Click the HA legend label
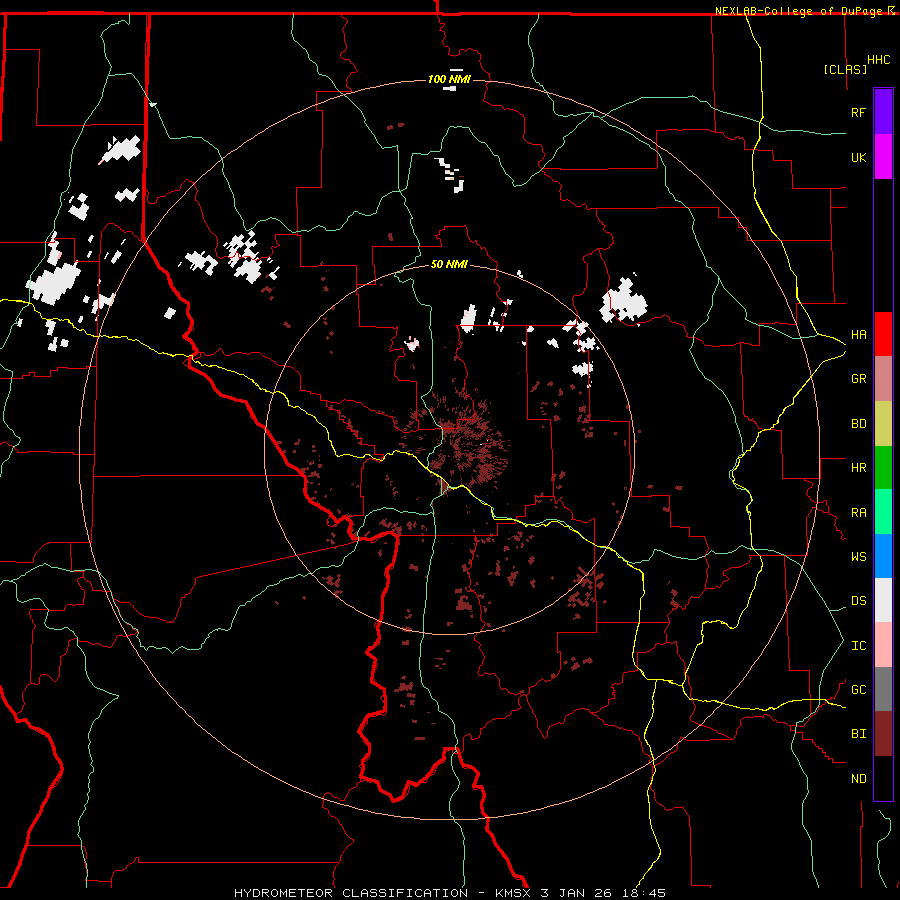The image size is (900, 900). point(859,334)
